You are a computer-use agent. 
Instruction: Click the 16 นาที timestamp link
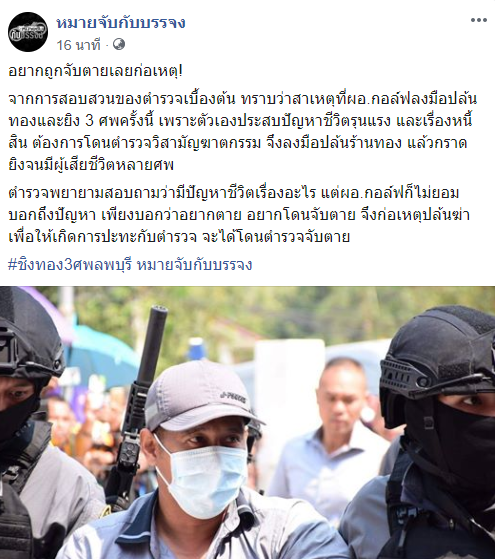click(x=78, y=45)
